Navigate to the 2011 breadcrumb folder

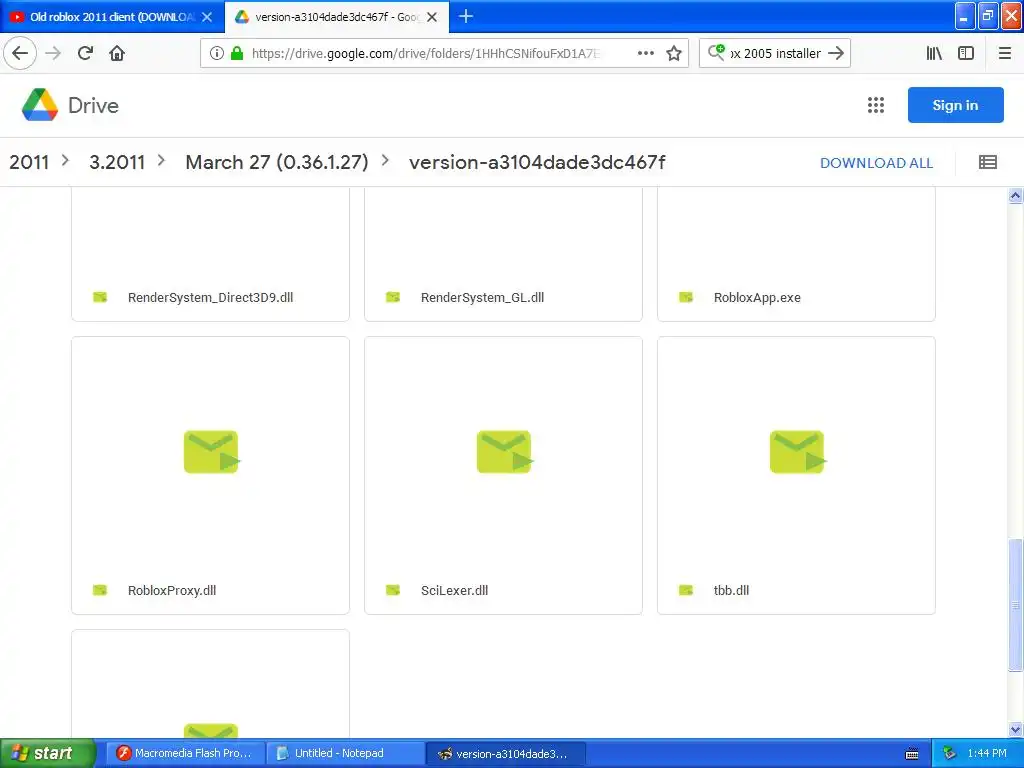[29, 162]
